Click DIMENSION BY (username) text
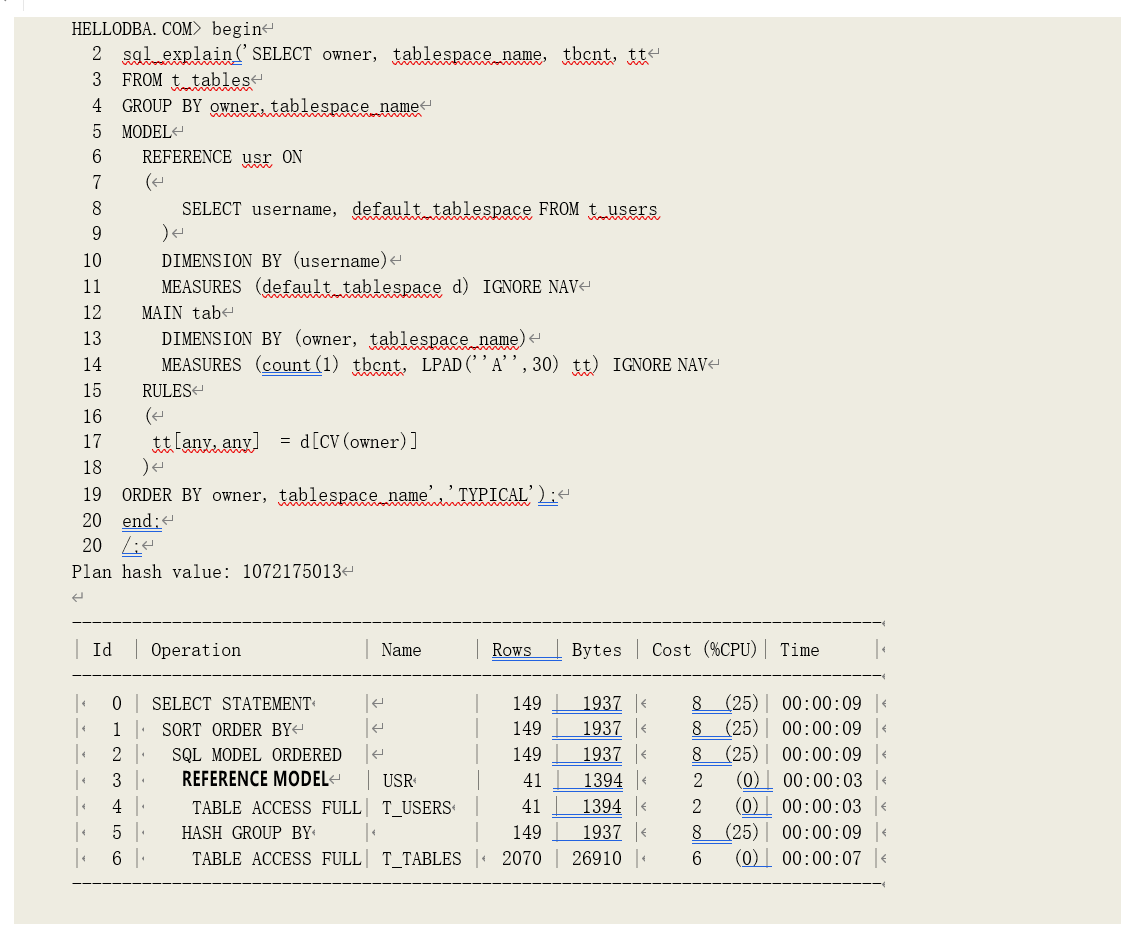The height and width of the screenshot is (930, 1131). (274, 261)
